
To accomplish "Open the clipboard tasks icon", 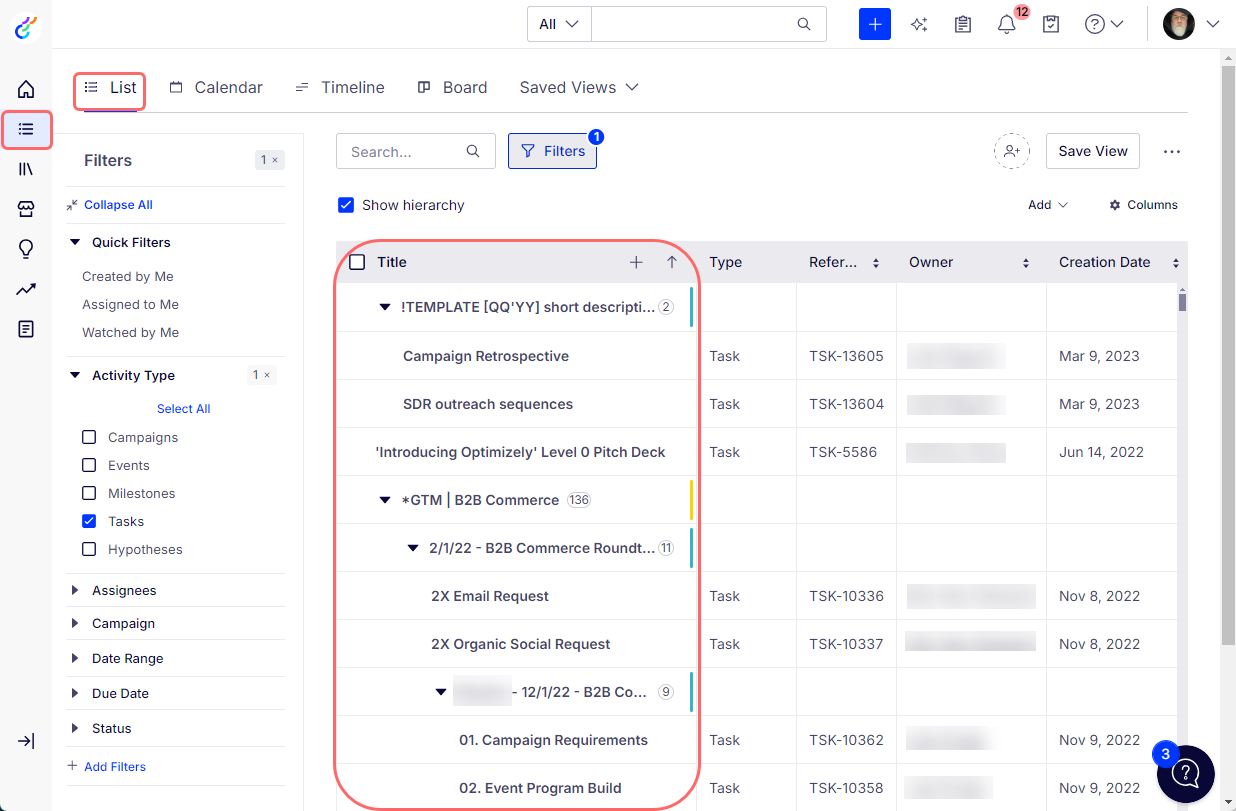I will click(x=963, y=24).
